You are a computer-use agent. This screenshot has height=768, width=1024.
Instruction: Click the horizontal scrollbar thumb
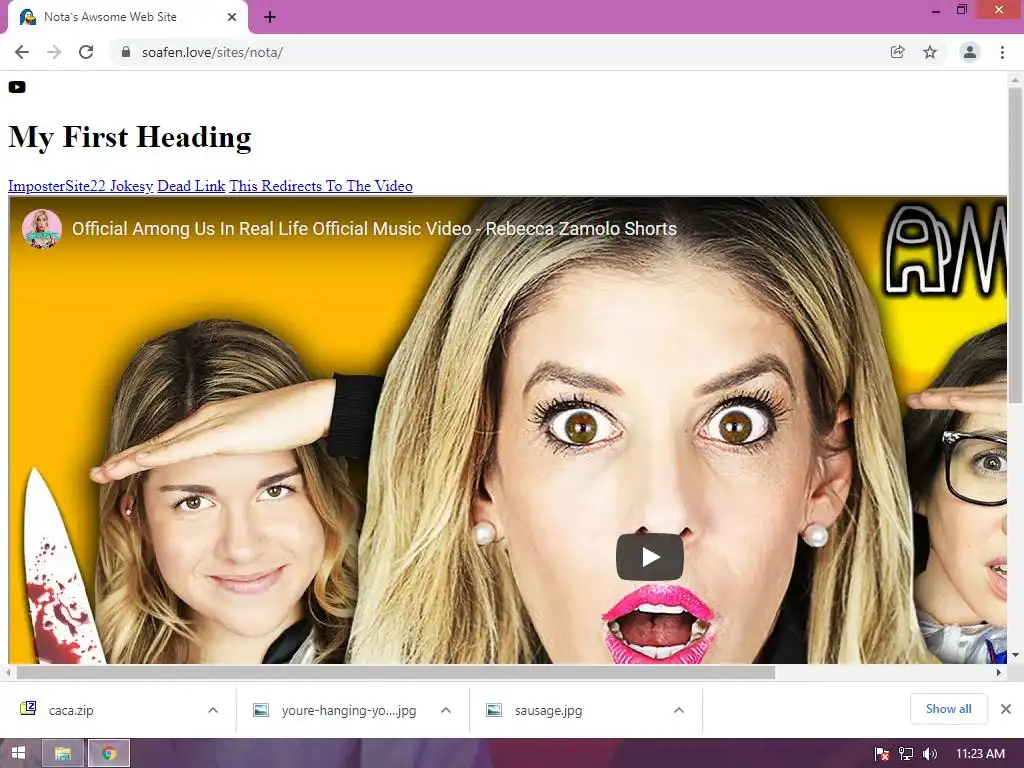[x=396, y=672]
